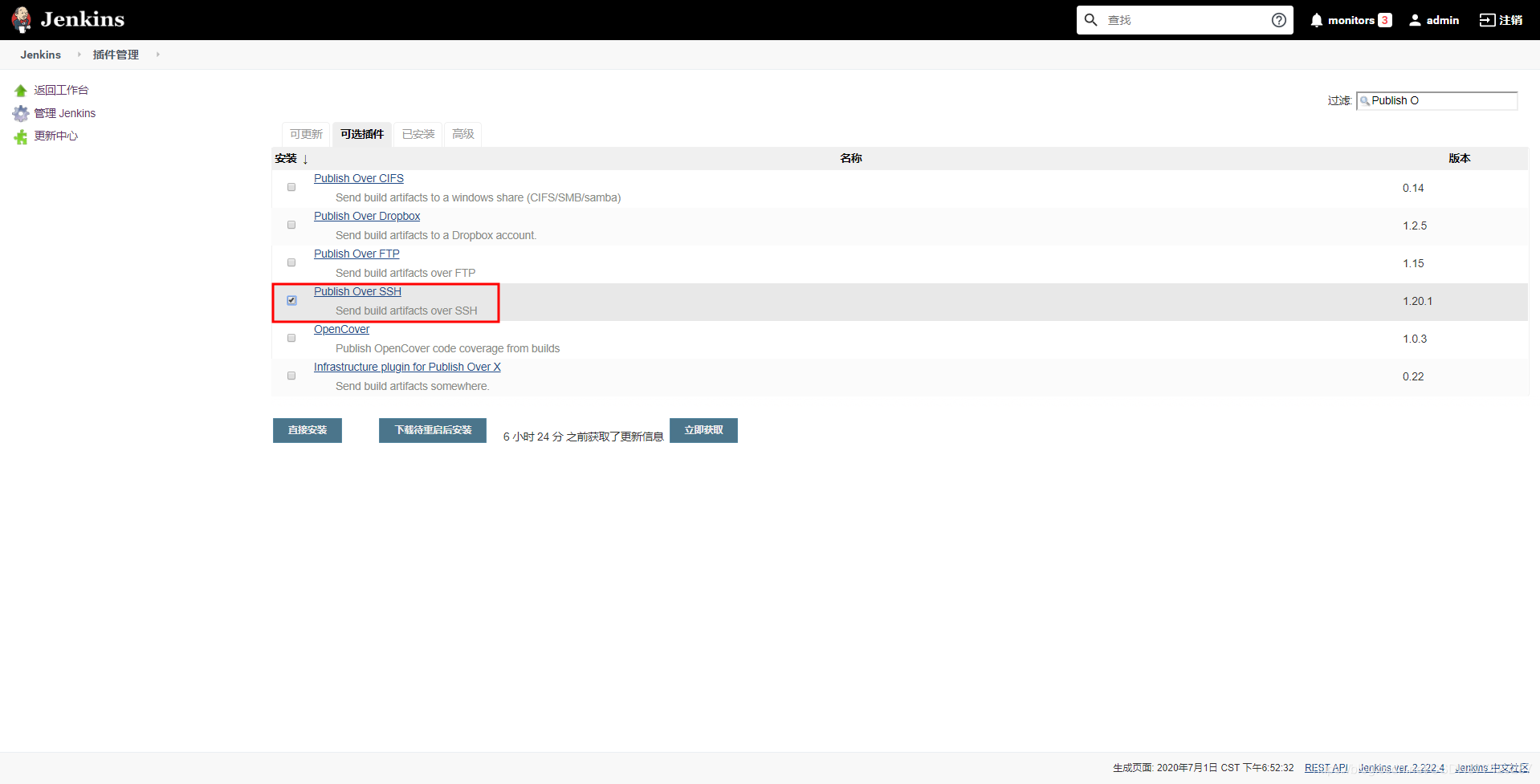The width and height of the screenshot is (1540, 784).
Task: Click the 版本 column header
Action: [x=1459, y=158]
